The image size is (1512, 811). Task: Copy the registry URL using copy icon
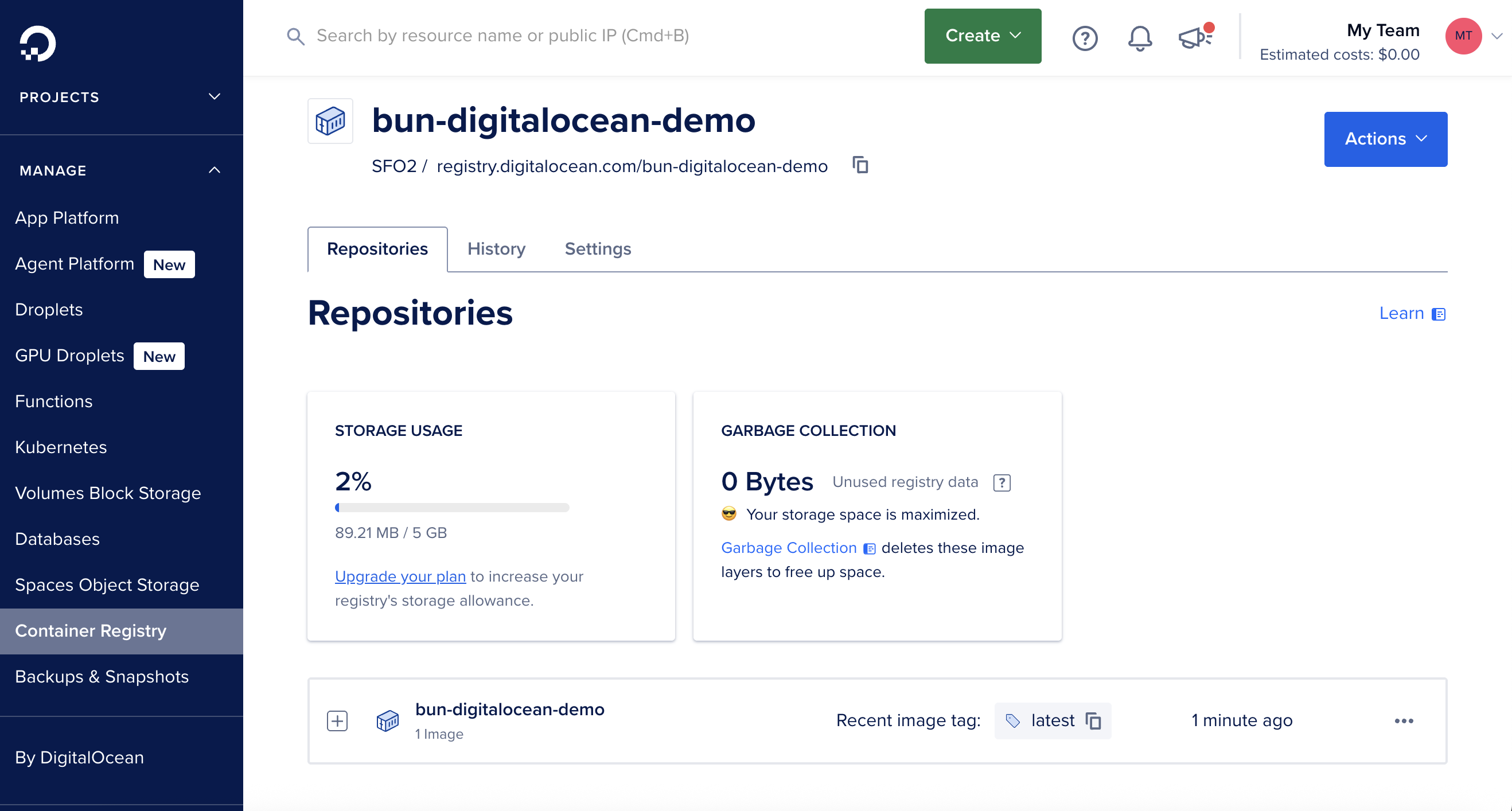(x=860, y=166)
